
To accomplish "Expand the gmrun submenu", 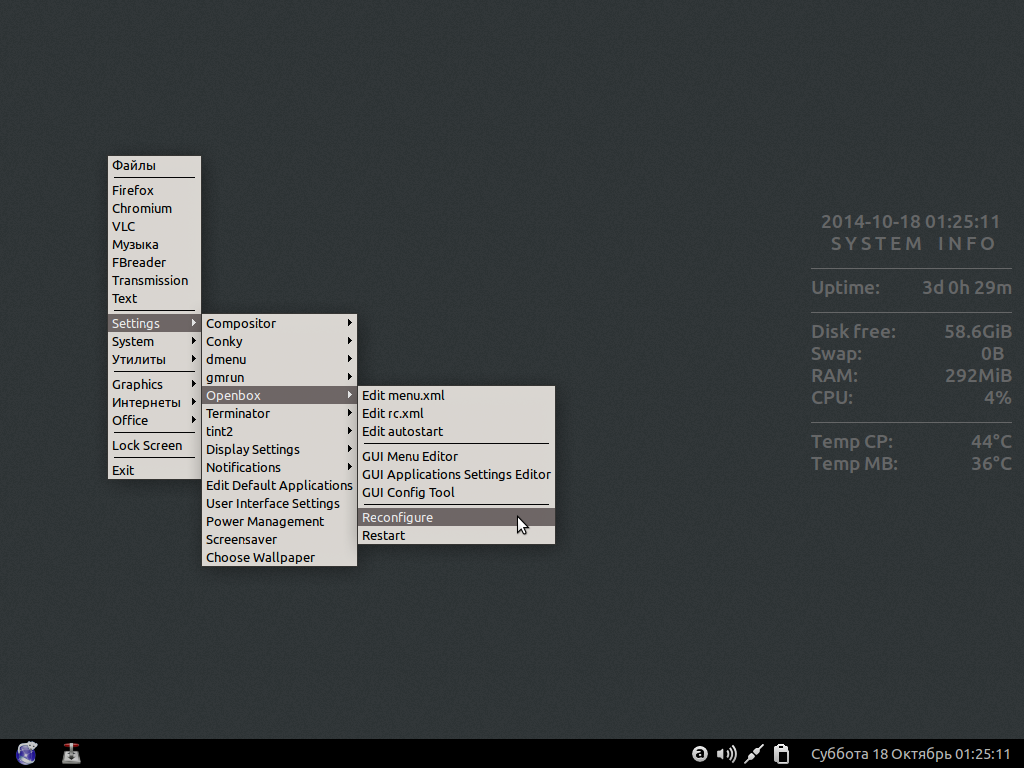I will [280, 377].
